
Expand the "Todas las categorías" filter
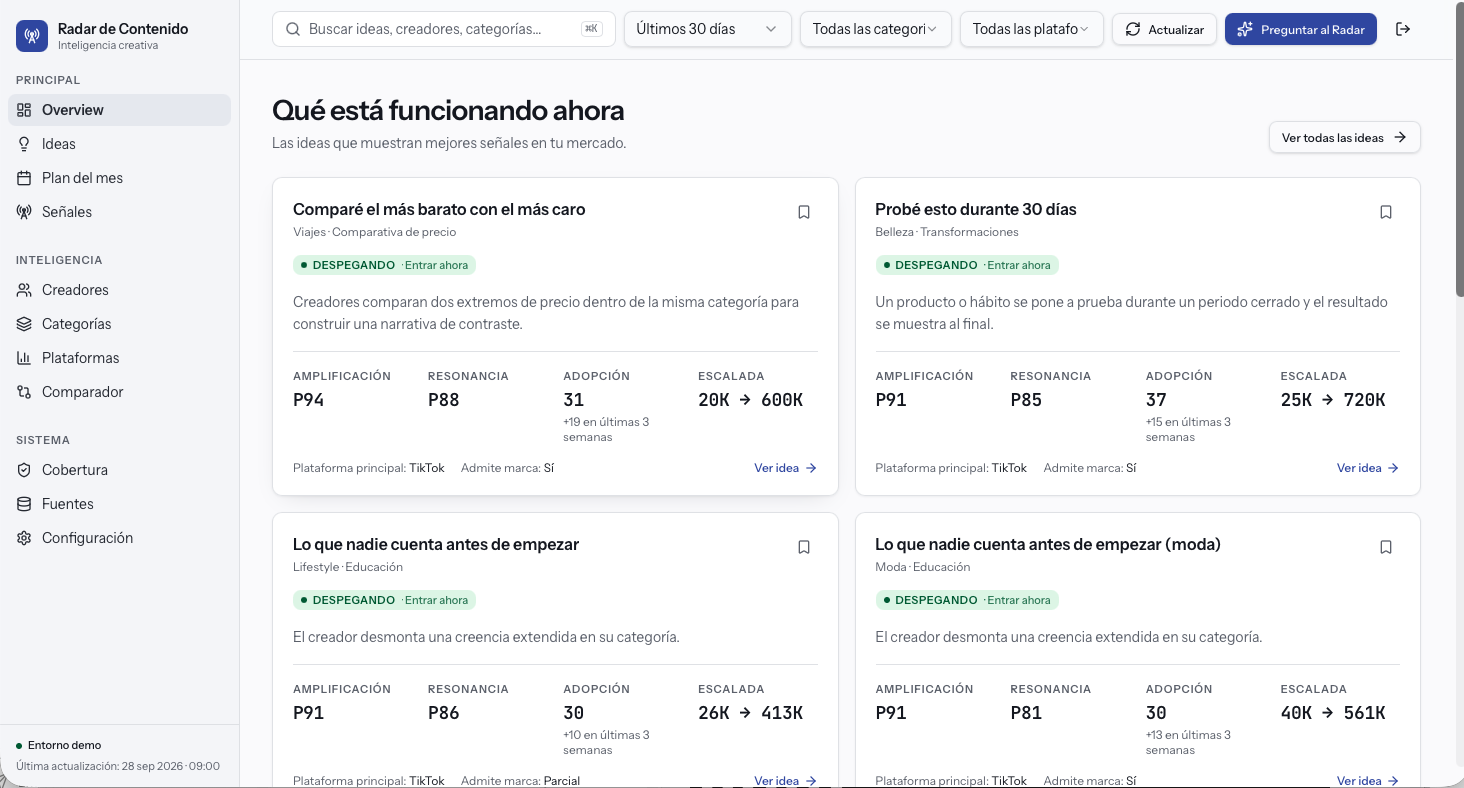pos(875,29)
